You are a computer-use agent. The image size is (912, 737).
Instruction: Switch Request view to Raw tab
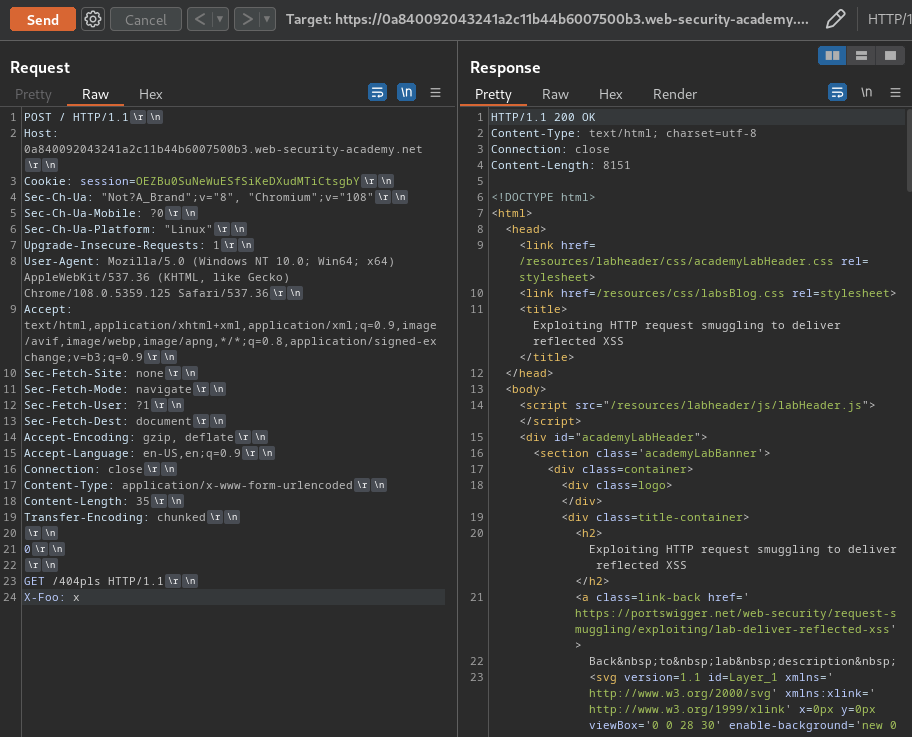(95, 94)
